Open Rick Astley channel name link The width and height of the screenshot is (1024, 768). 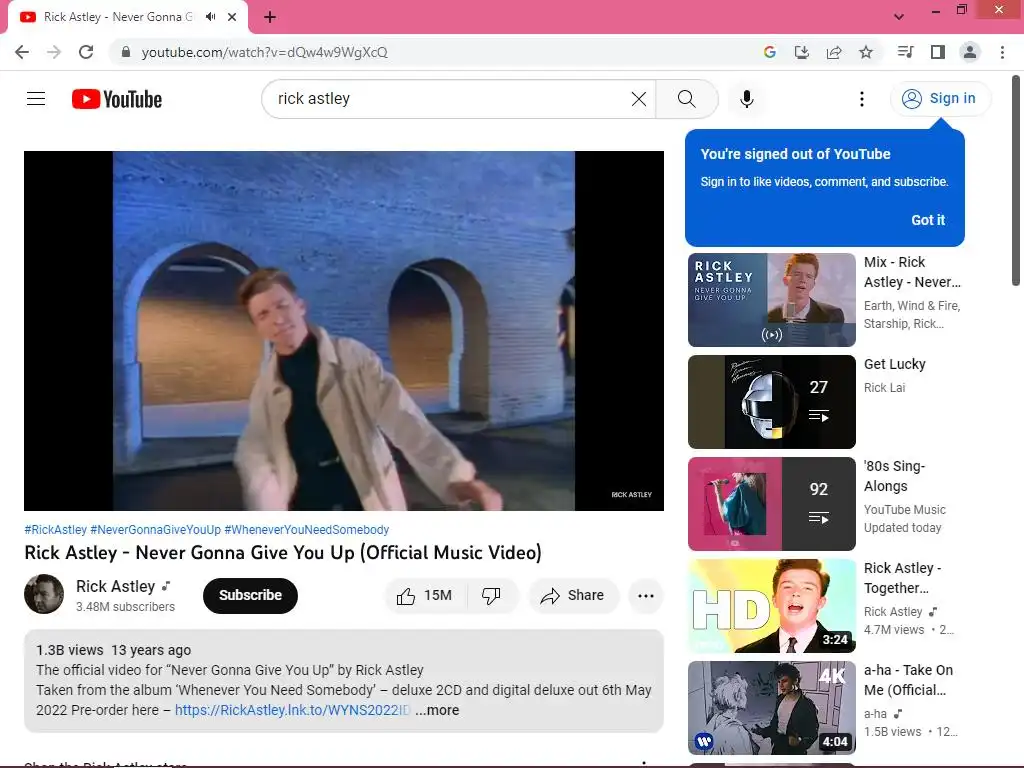coord(116,586)
